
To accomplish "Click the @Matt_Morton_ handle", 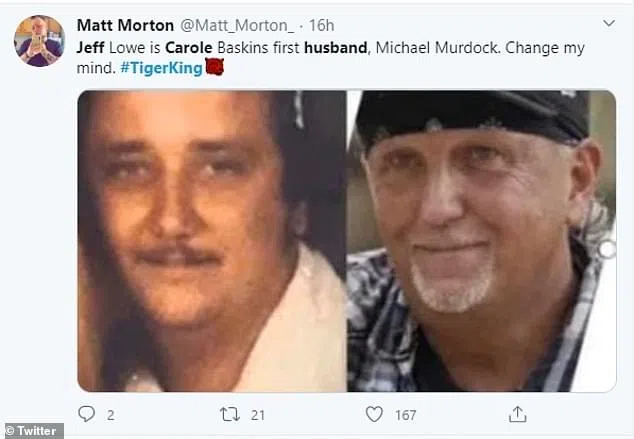I will coord(237,25).
